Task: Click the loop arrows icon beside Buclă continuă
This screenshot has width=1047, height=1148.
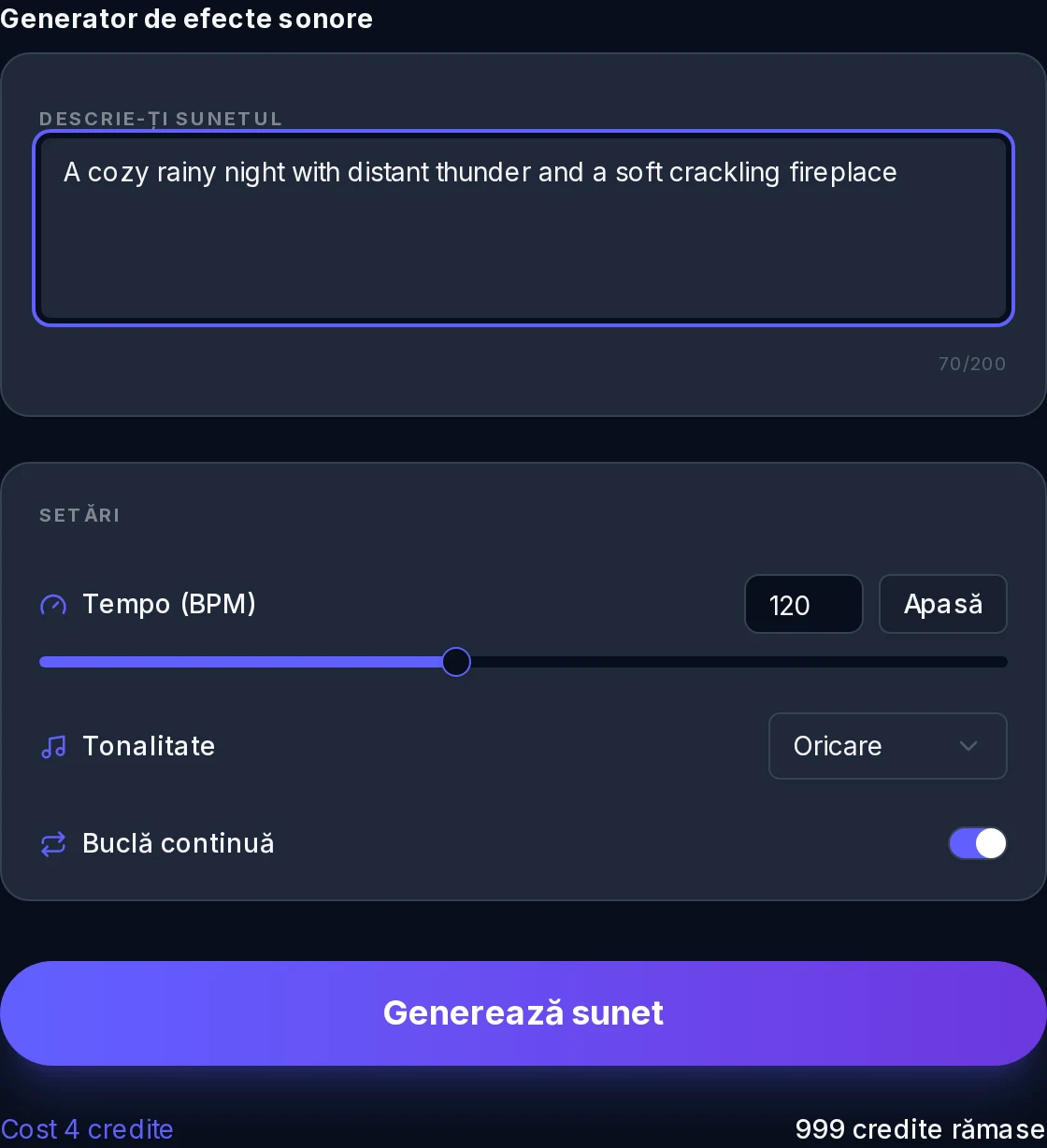Action: pyautogui.click(x=53, y=844)
